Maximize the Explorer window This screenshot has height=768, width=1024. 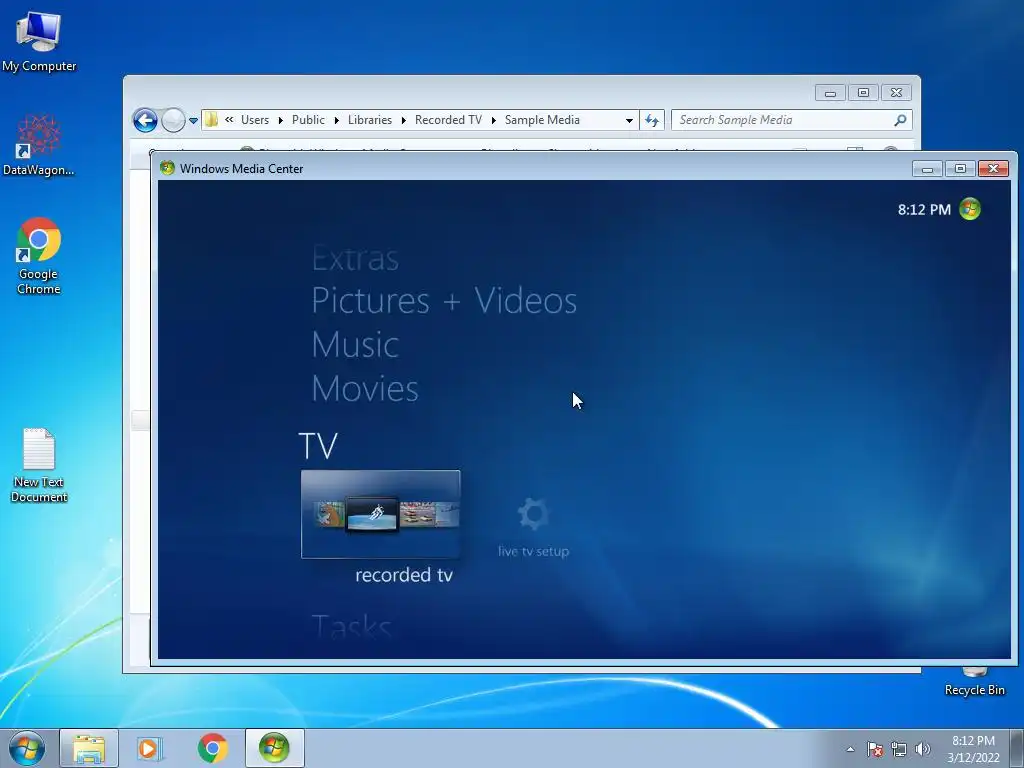(x=863, y=93)
